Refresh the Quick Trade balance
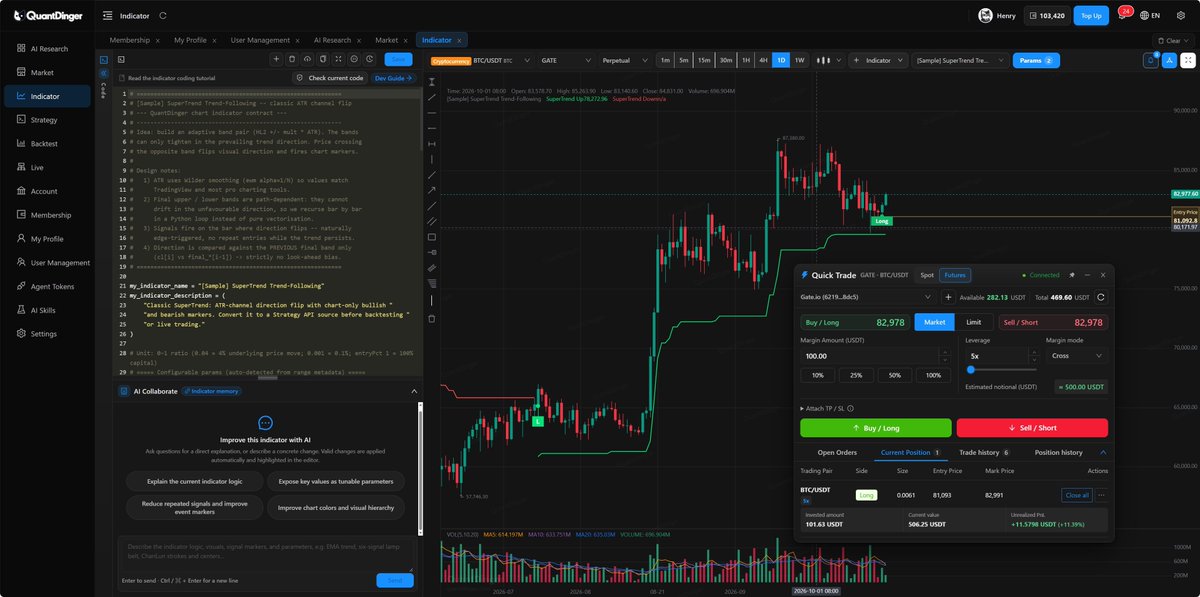The image size is (1200, 597). point(1101,297)
